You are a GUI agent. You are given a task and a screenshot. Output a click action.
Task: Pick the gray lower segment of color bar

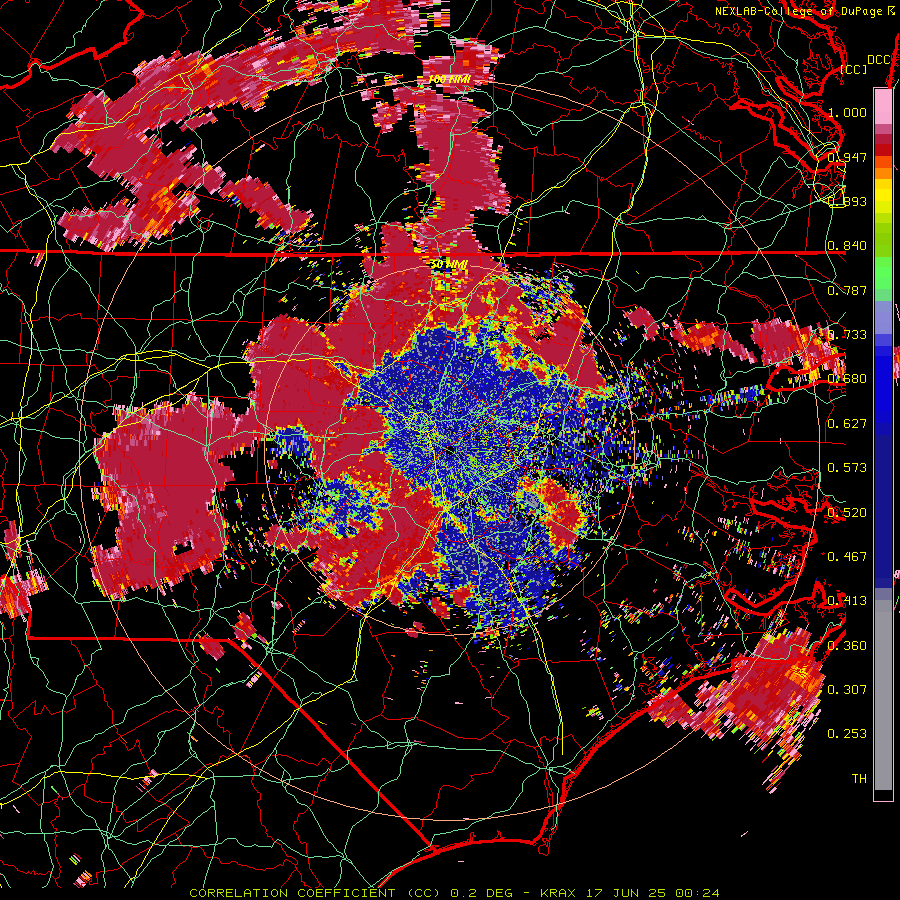[x=883, y=695]
